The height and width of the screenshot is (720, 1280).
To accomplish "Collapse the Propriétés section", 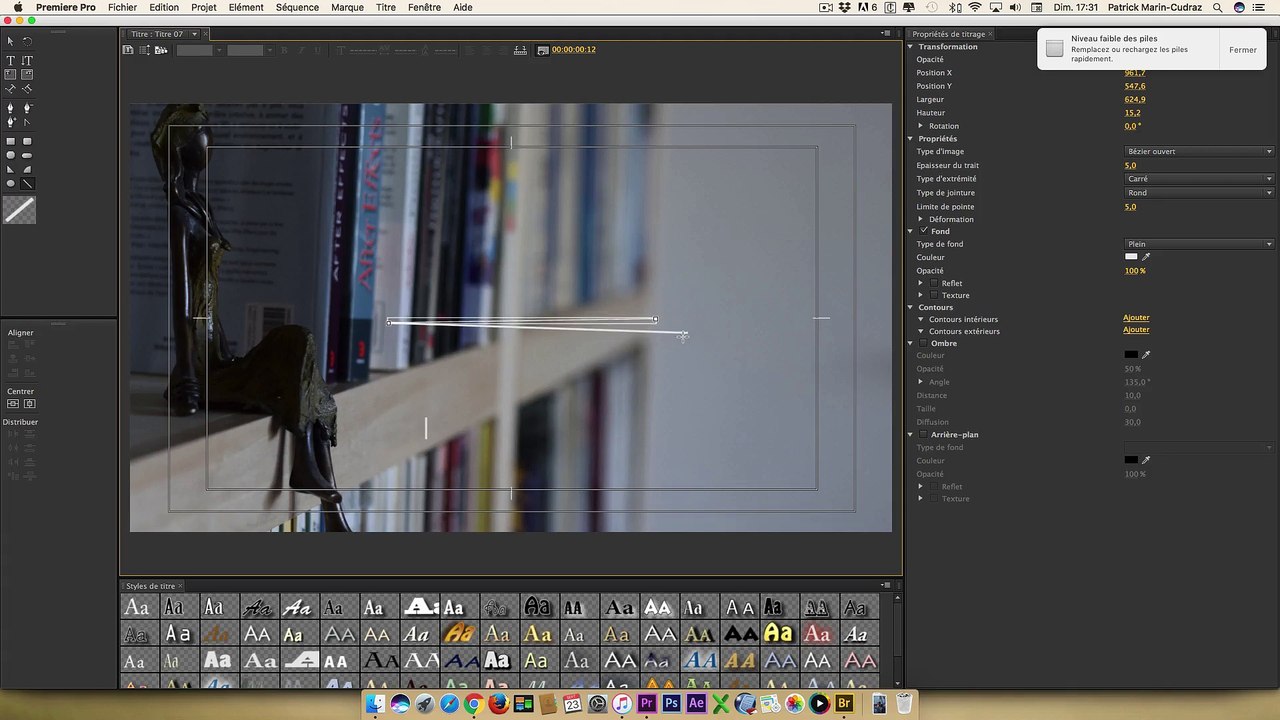I will 911,139.
